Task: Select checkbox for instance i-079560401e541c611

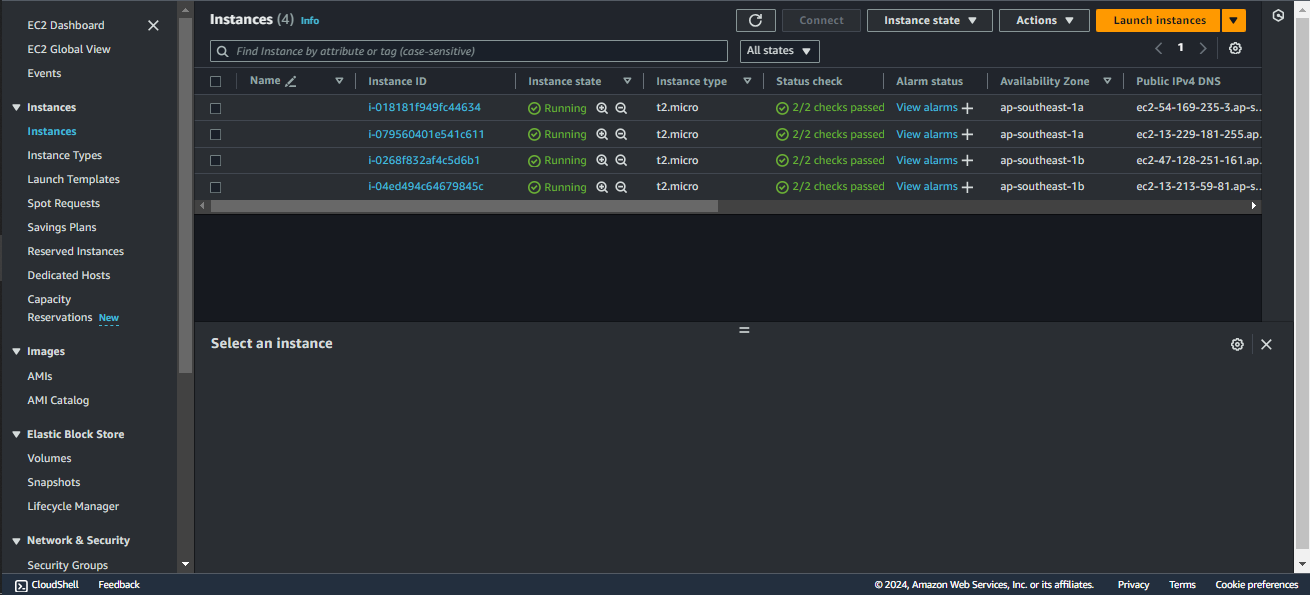Action: 215,134
